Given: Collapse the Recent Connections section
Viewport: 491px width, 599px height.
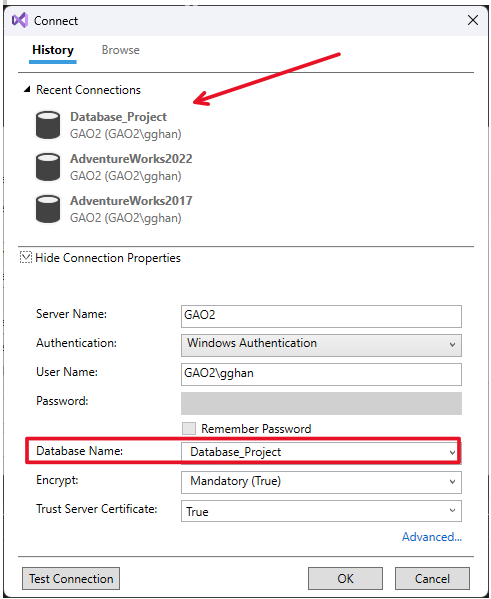Looking at the screenshot, I should (27, 89).
